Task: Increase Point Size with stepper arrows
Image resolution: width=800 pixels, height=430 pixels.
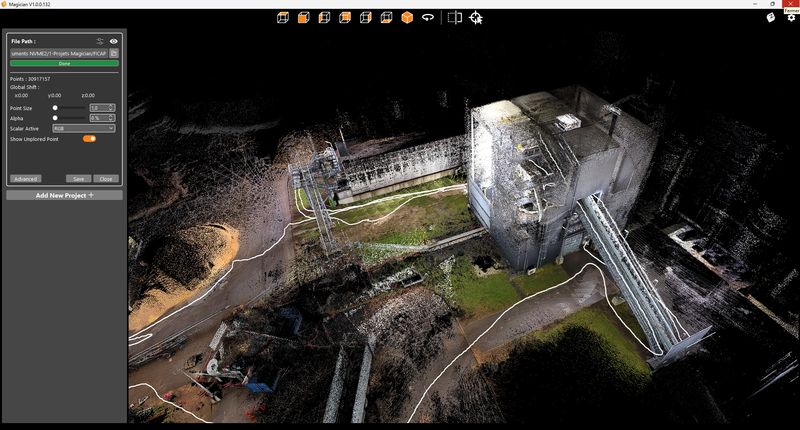Action: click(112, 108)
